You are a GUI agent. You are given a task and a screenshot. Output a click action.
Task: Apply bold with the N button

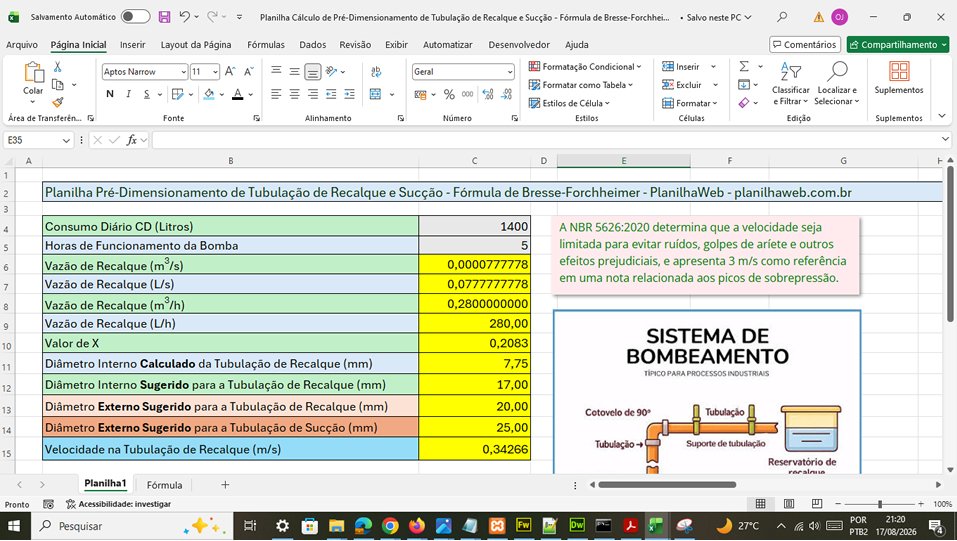110,94
